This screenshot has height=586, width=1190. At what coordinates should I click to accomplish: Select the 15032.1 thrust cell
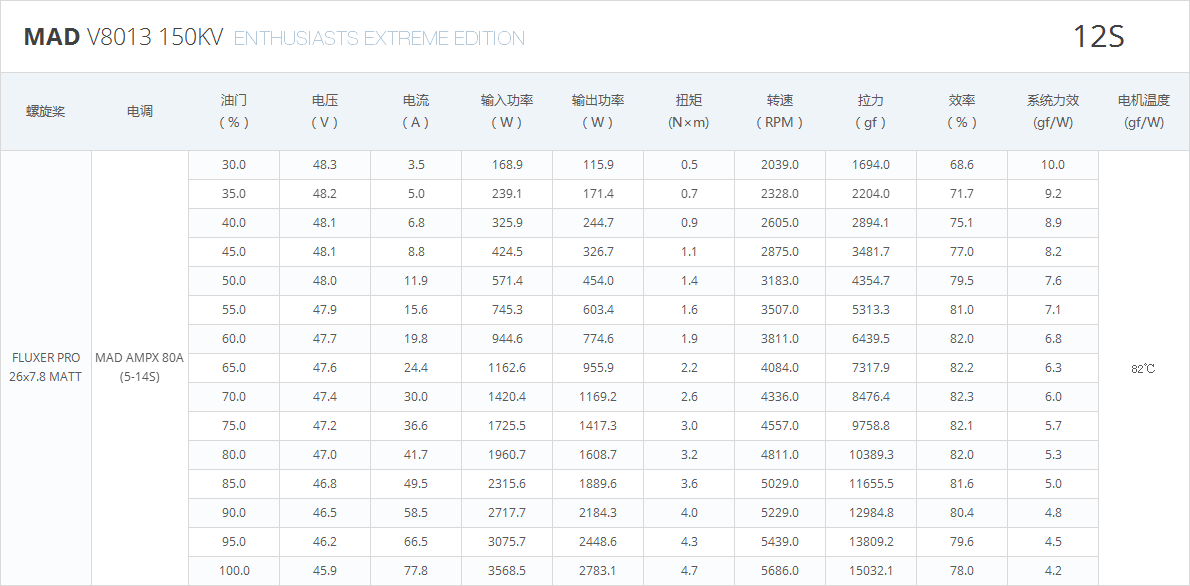(871, 571)
